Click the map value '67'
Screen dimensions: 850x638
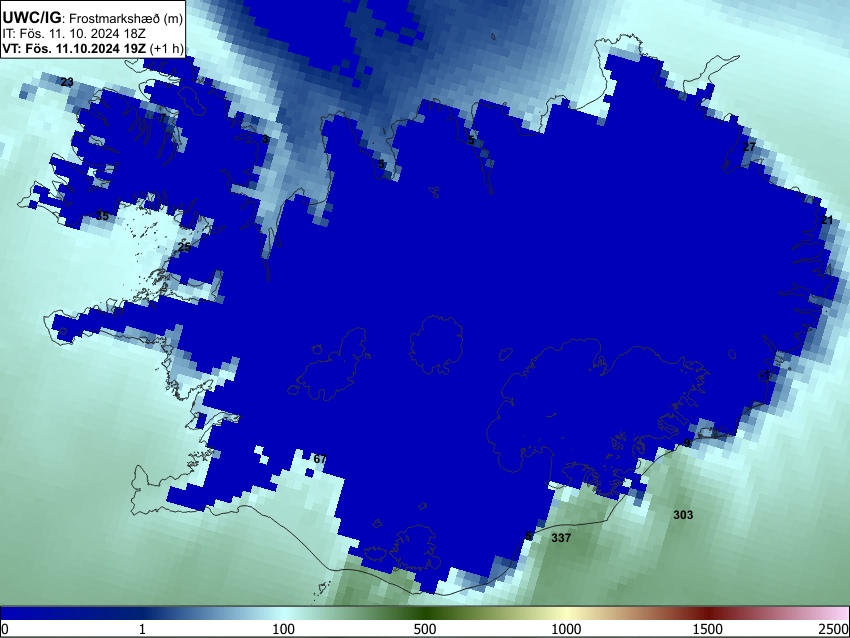point(320,459)
